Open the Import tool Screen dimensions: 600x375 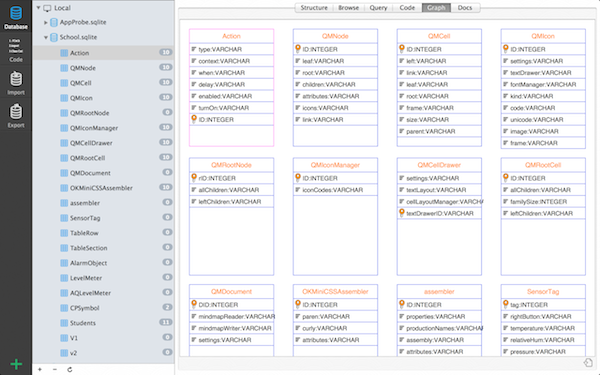(16, 83)
